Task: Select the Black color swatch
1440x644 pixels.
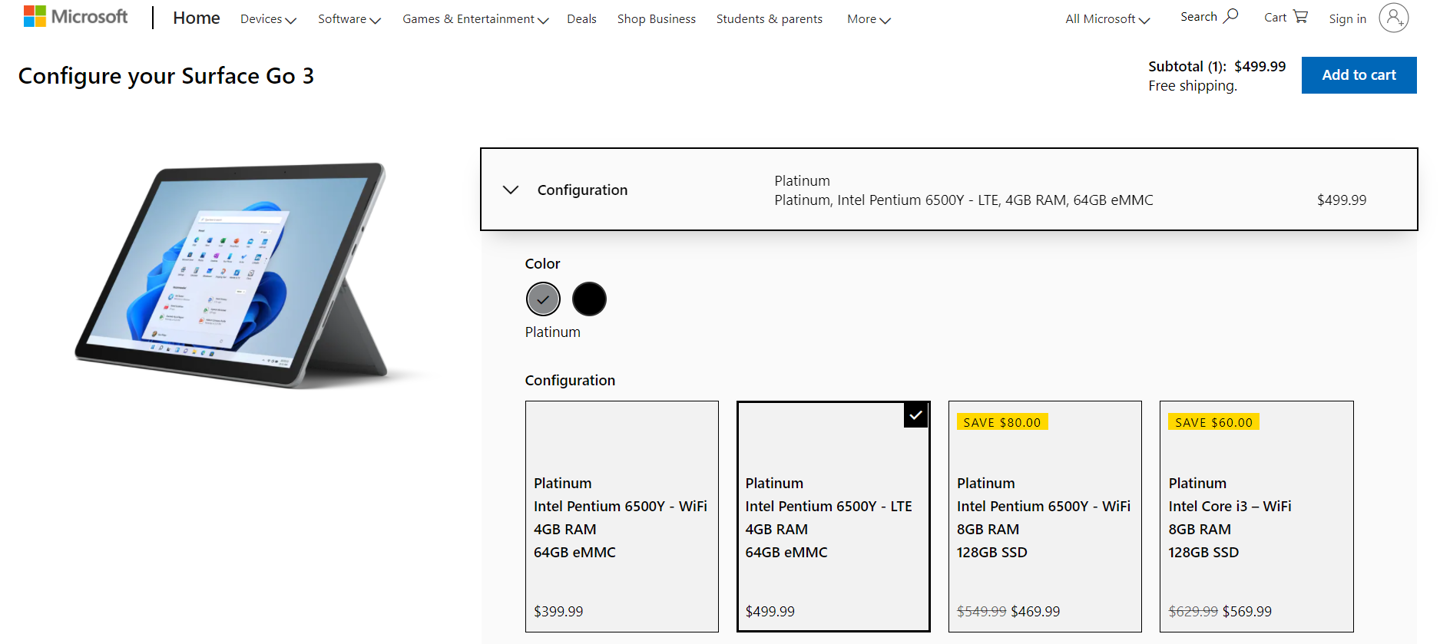Action: pyautogui.click(x=589, y=299)
